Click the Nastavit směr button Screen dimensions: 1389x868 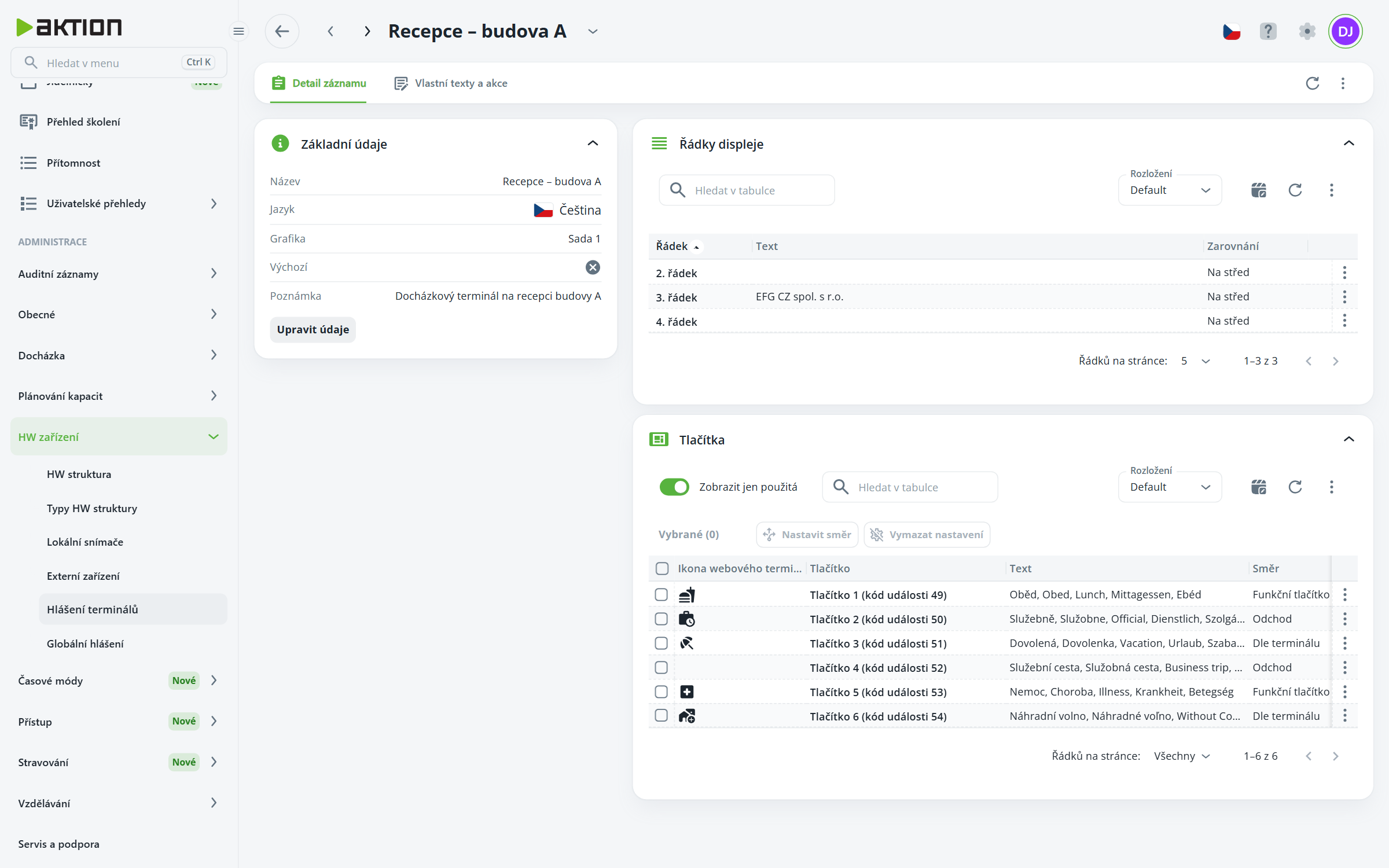[x=807, y=535]
